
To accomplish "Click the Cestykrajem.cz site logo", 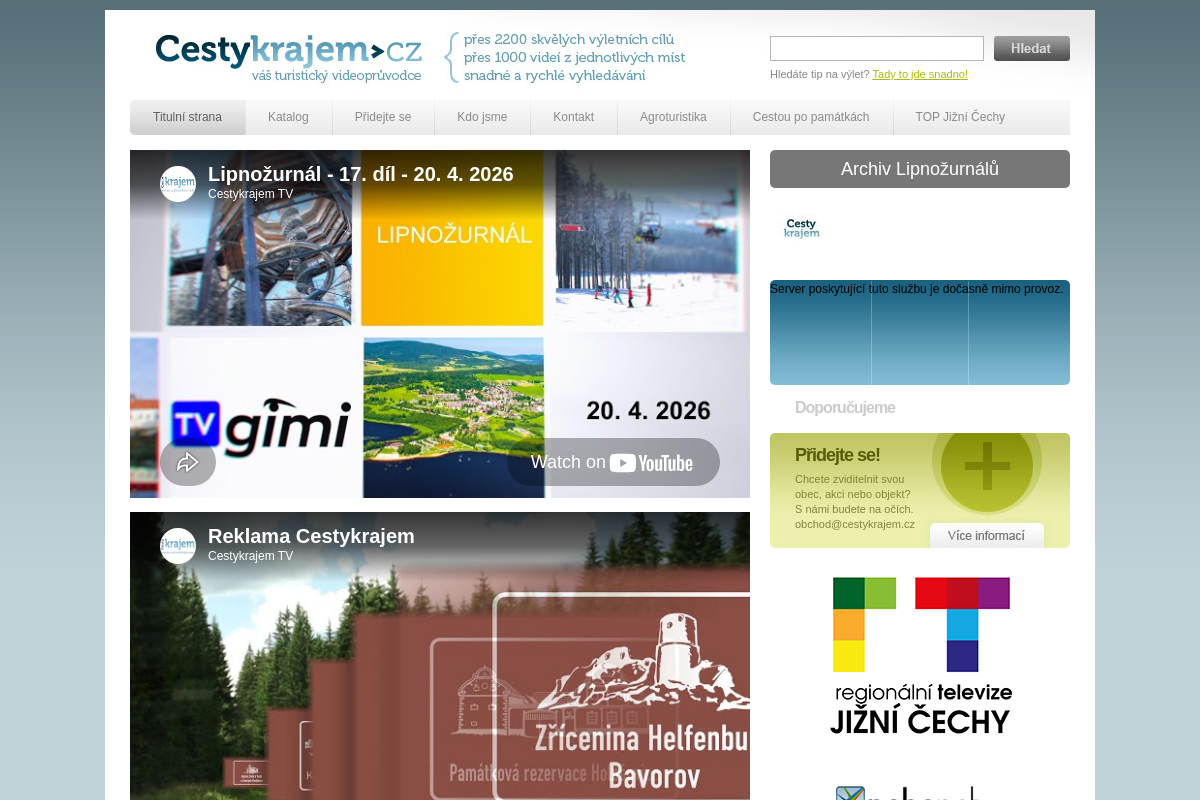I will pos(288,56).
